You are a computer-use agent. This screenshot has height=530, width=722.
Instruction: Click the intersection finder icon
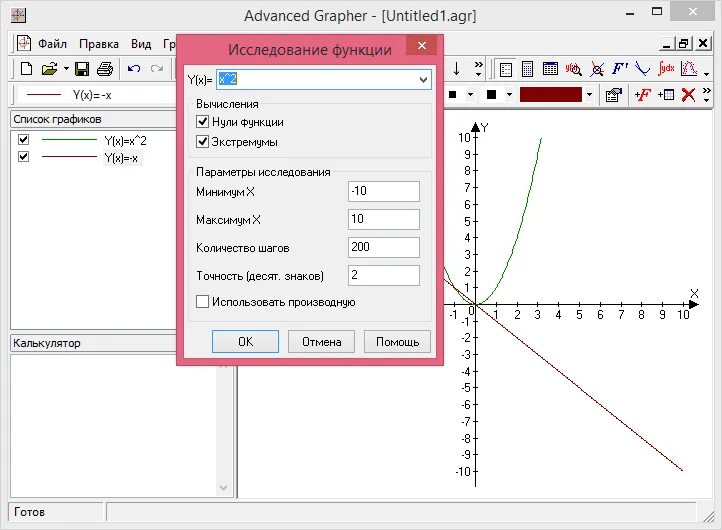pos(597,69)
